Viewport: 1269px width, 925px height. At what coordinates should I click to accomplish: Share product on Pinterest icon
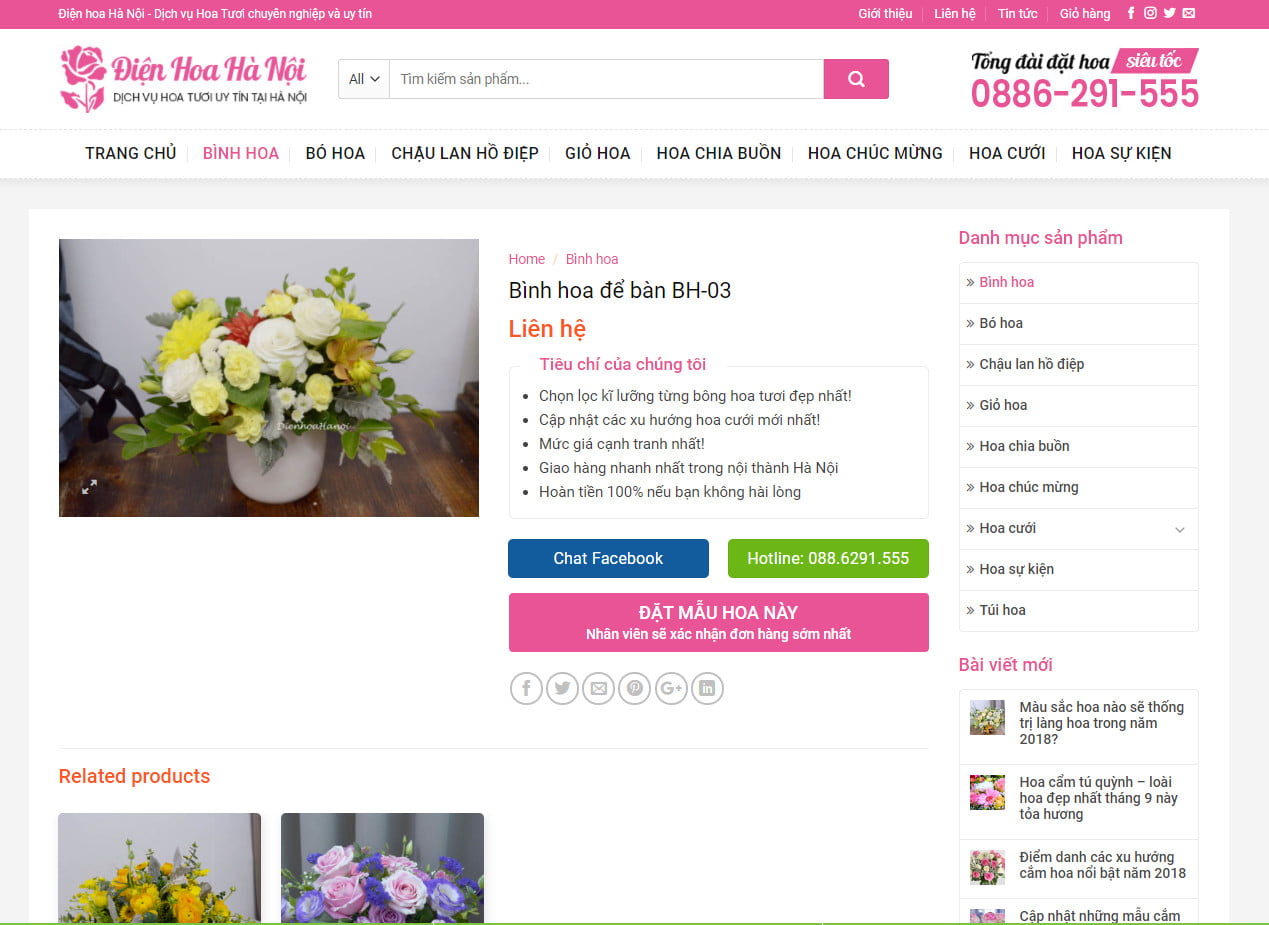click(634, 688)
